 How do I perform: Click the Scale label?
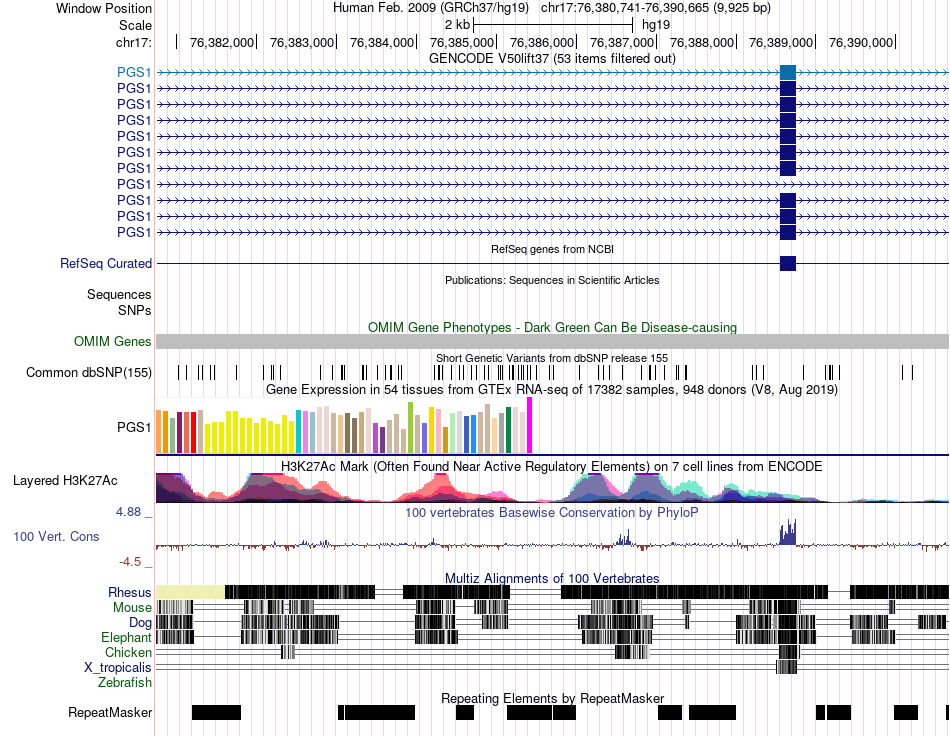click(x=135, y=25)
